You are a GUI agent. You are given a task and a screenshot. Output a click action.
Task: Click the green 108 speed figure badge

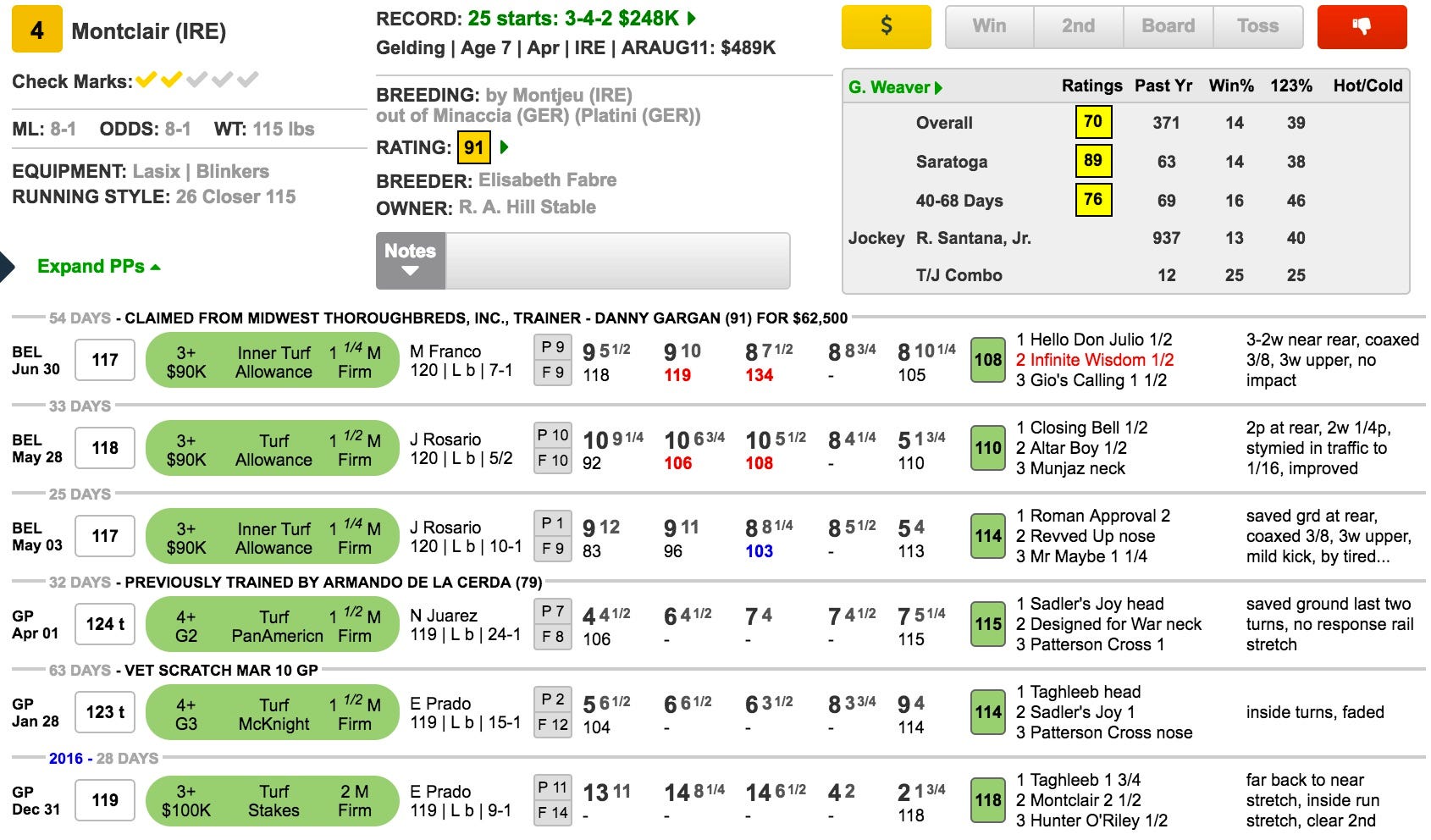tap(987, 360)
